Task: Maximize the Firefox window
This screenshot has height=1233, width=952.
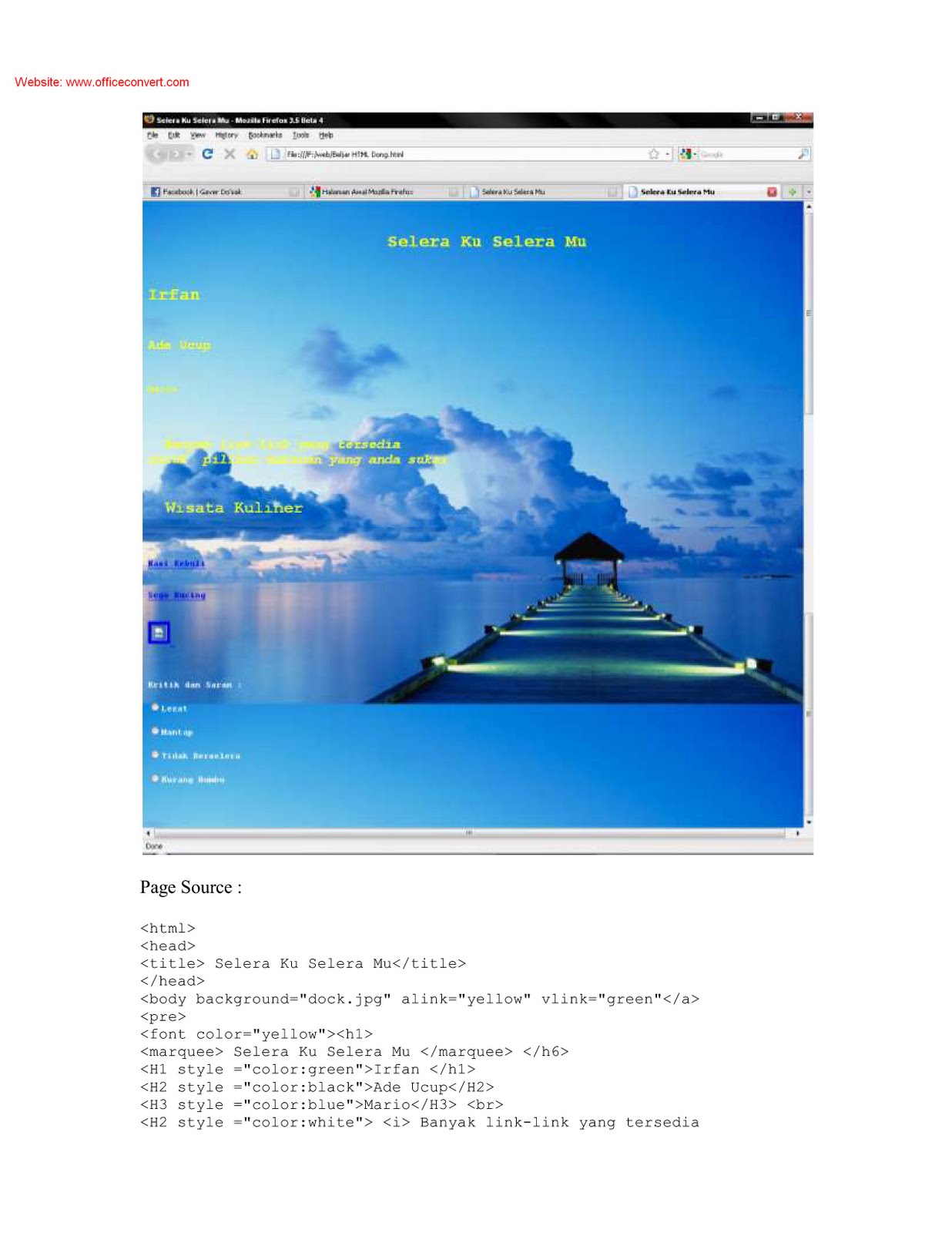Action: tap(777, 118)
